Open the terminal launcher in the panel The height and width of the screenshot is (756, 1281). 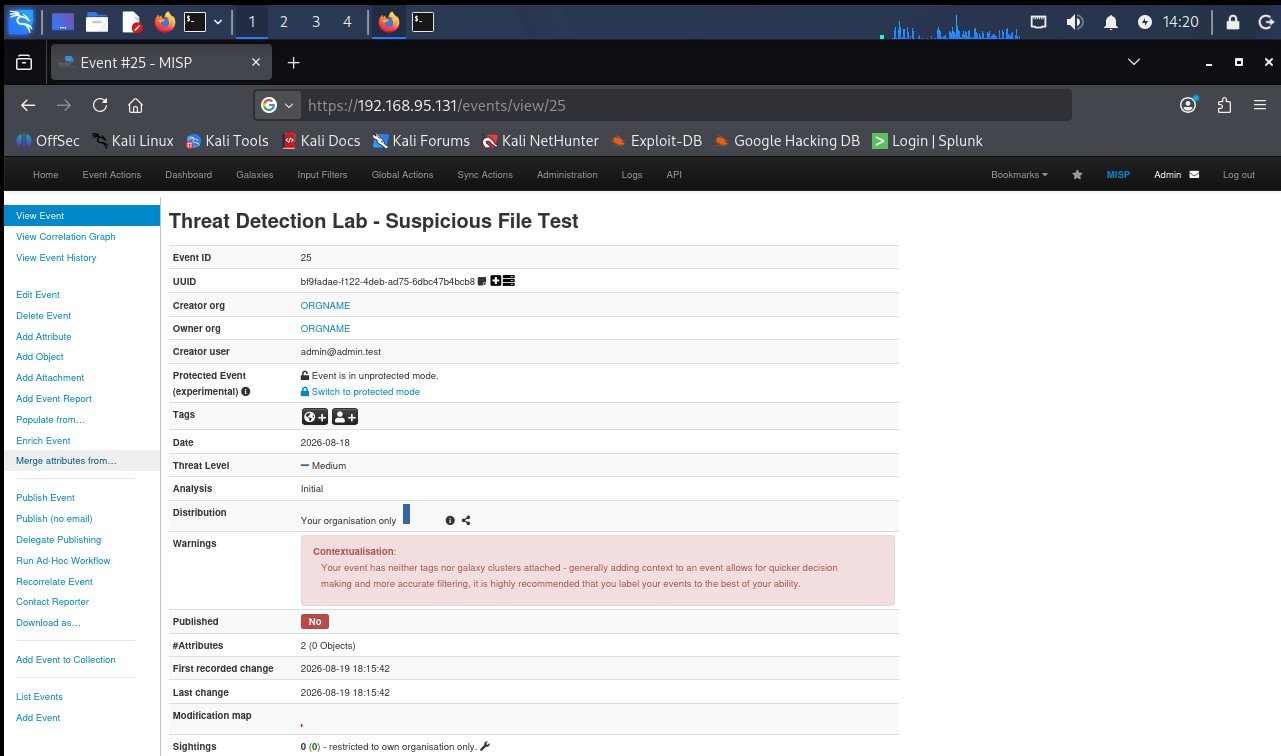[x=195, y=21]
